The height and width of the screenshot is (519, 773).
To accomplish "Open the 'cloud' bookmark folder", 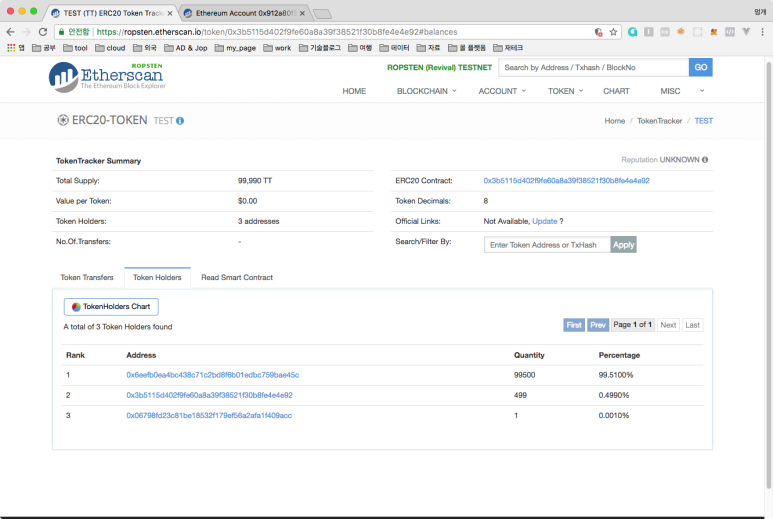I will (x=110, y=48).
